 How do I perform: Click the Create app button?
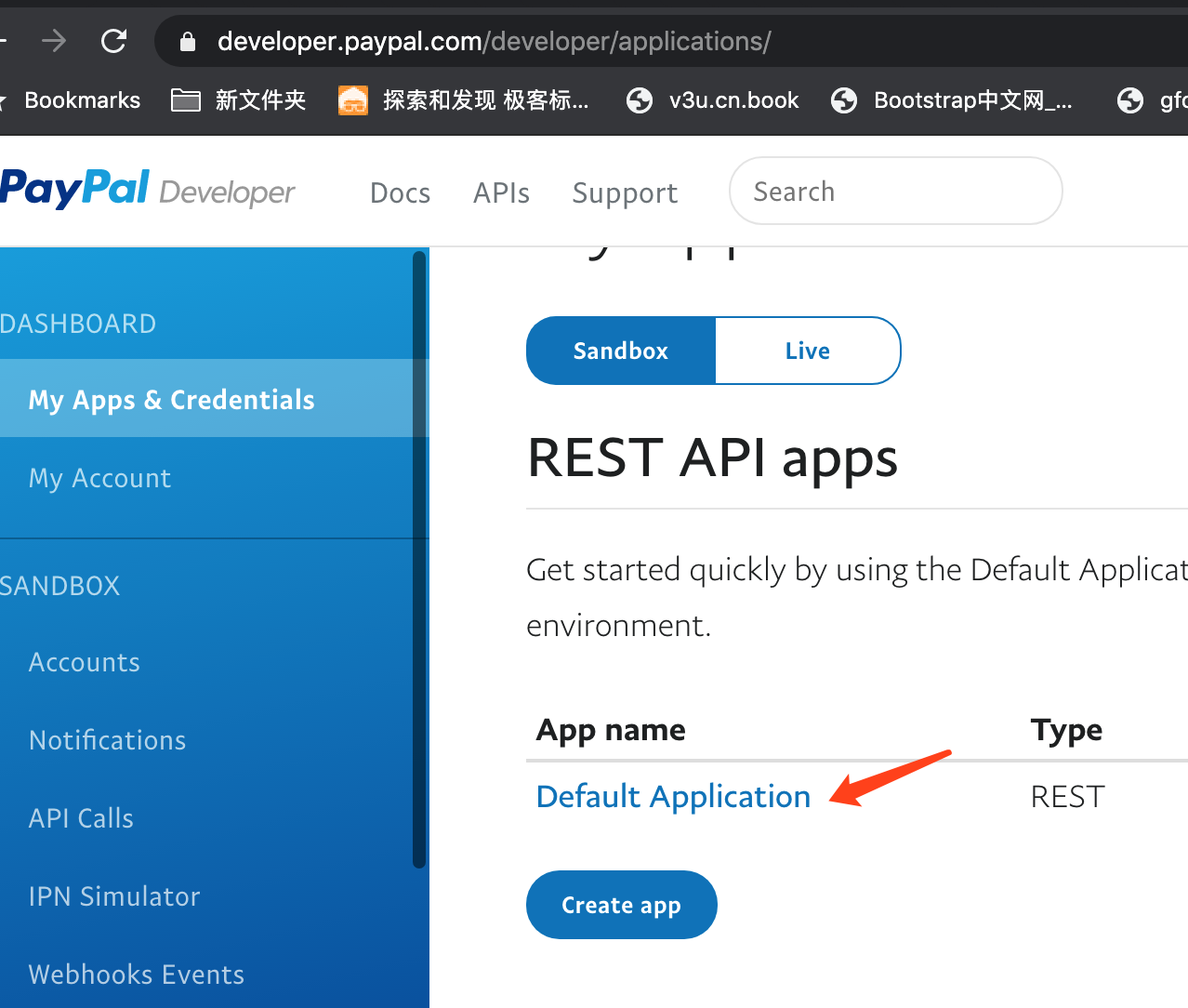[621, 905]
